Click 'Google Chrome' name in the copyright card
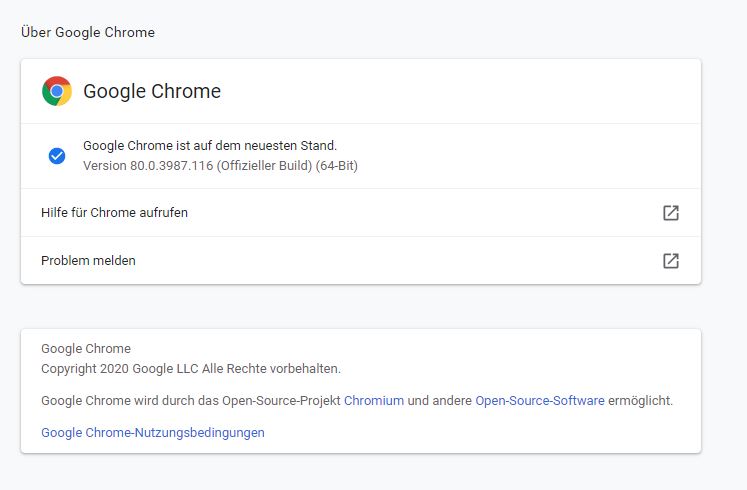Screen dimensions: 747x490 (86, 349)
